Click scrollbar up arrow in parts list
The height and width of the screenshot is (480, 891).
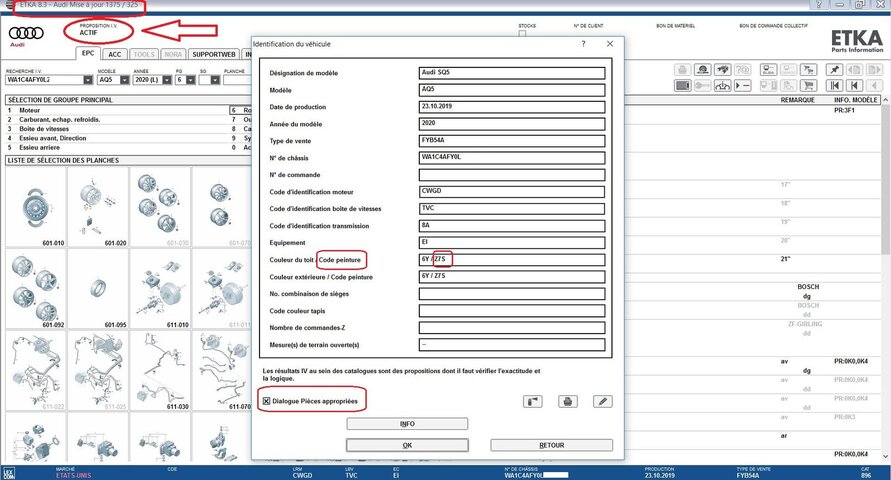click(885, 99)
